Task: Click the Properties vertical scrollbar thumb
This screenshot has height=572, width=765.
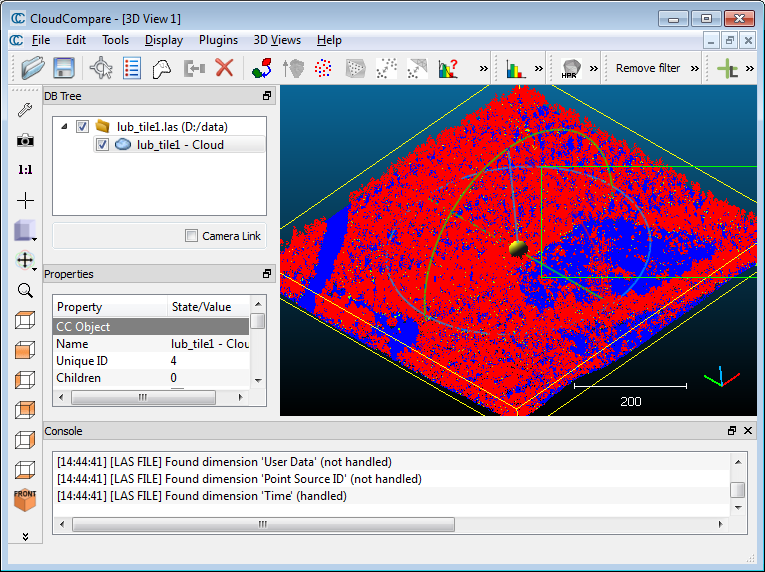Action: click(x=258, y=321)
